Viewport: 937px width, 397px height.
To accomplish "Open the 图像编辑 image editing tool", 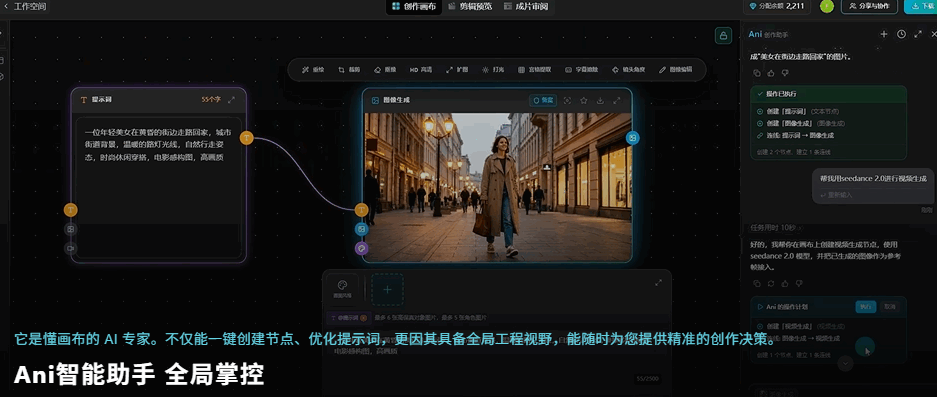I will click(676, 69).
